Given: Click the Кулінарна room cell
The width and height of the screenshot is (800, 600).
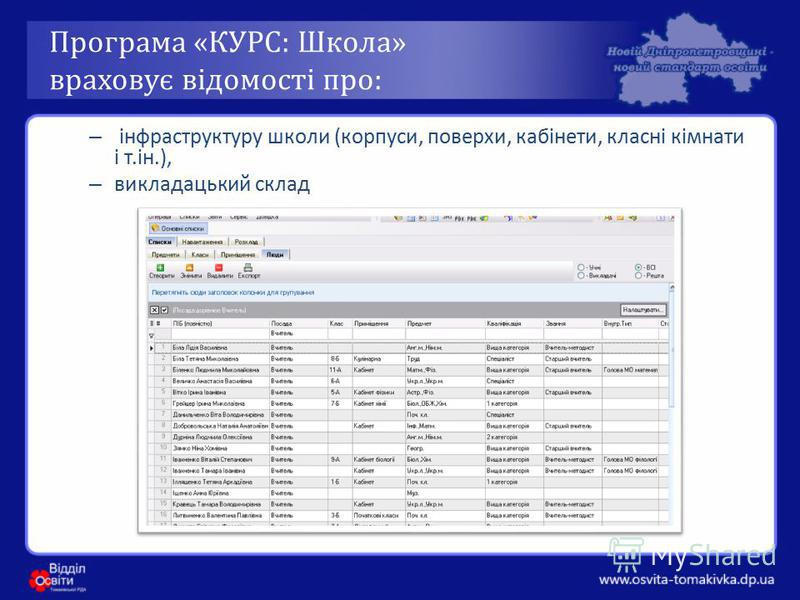Looking at the screenshot, I should (x=379, y=359).
